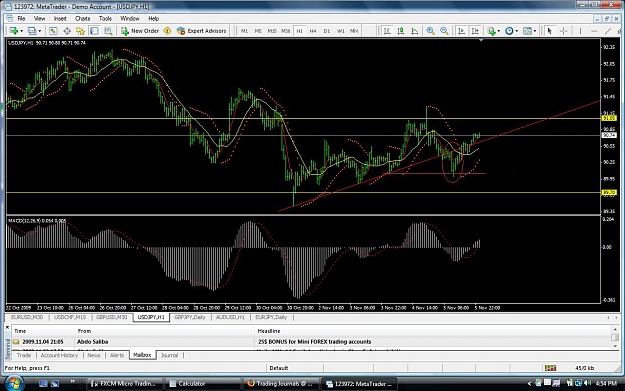The height and width of the screenshot is (391, 625).
Task: Click the New Chart toolbar icon
Action: [x=14, y=31]
